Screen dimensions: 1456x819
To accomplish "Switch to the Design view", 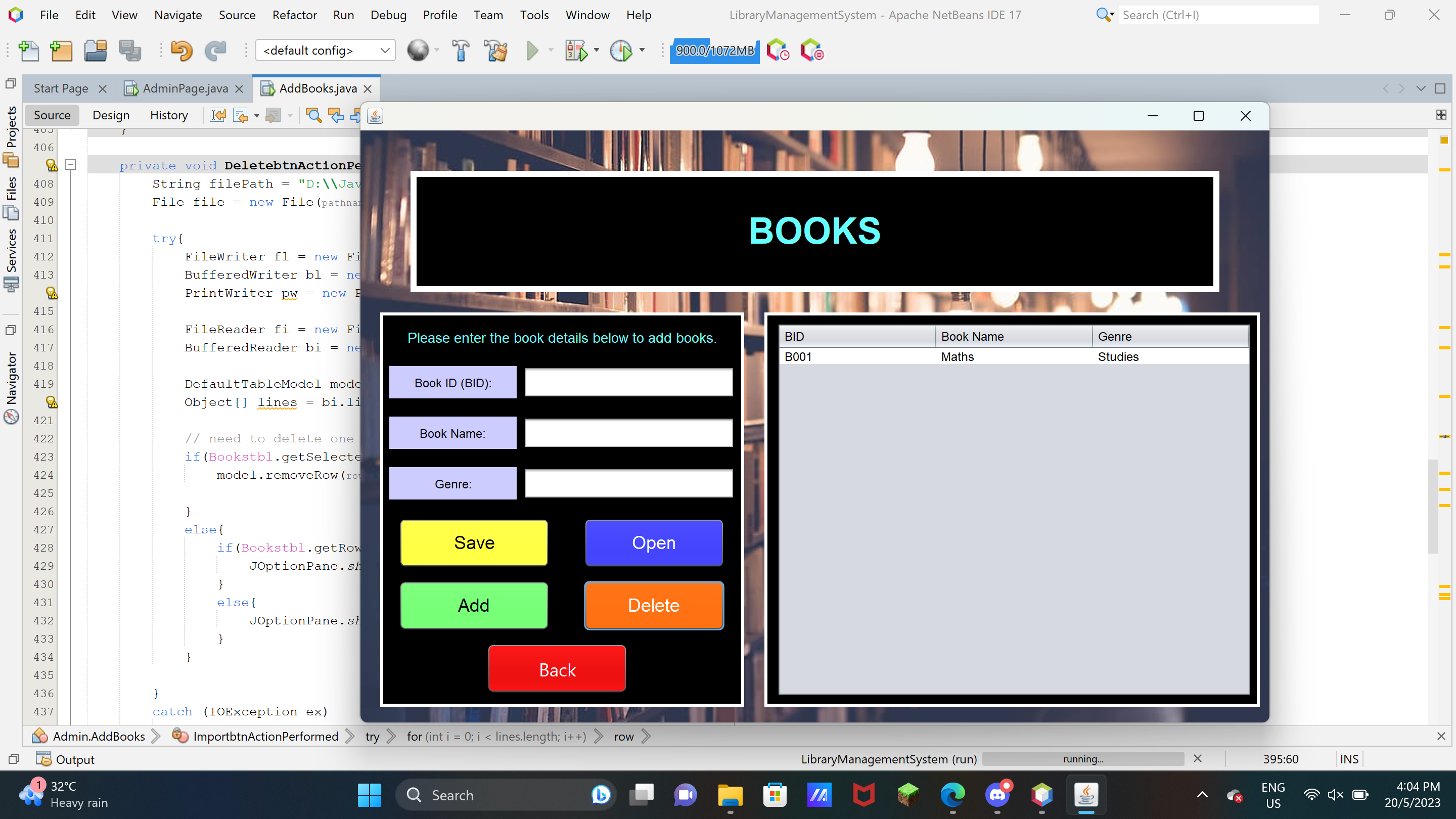I will click(111, 115).
